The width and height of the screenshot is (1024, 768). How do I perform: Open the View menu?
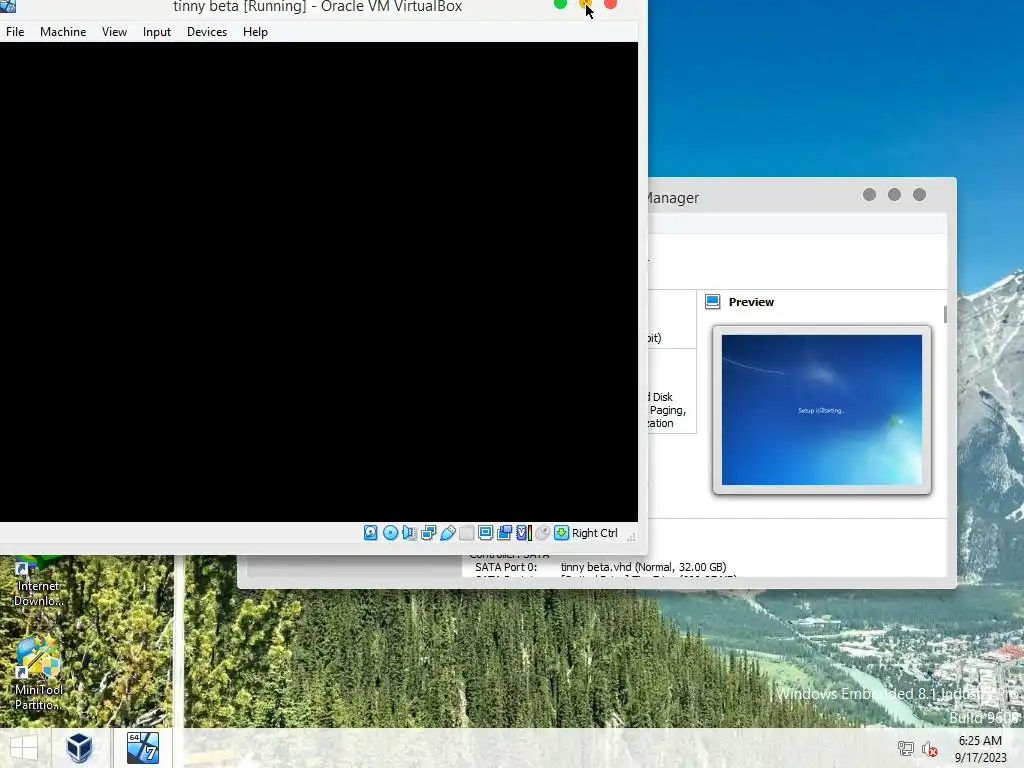[x=114, y=31]
